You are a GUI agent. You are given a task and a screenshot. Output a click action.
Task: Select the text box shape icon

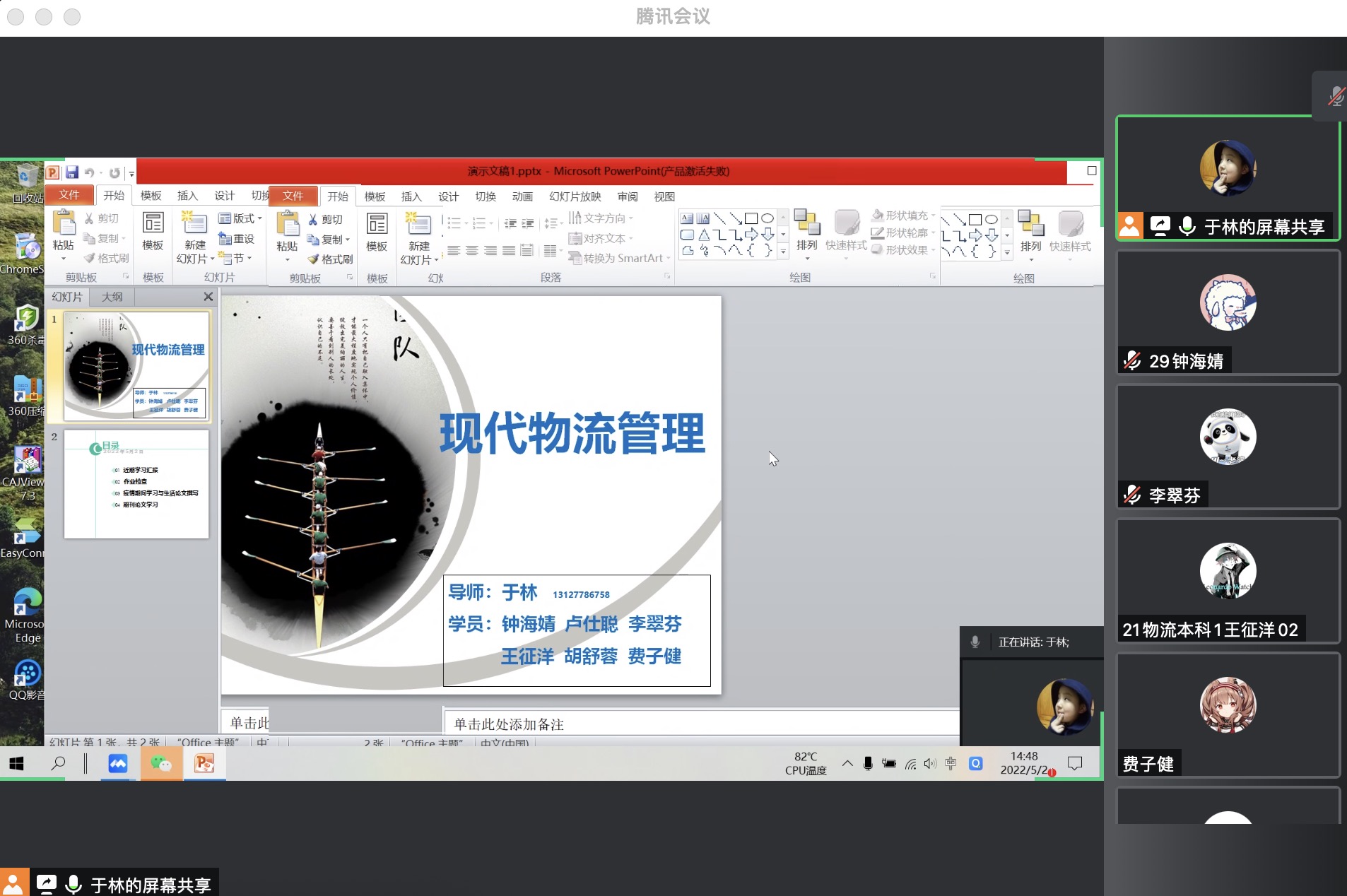pos(687,218)
